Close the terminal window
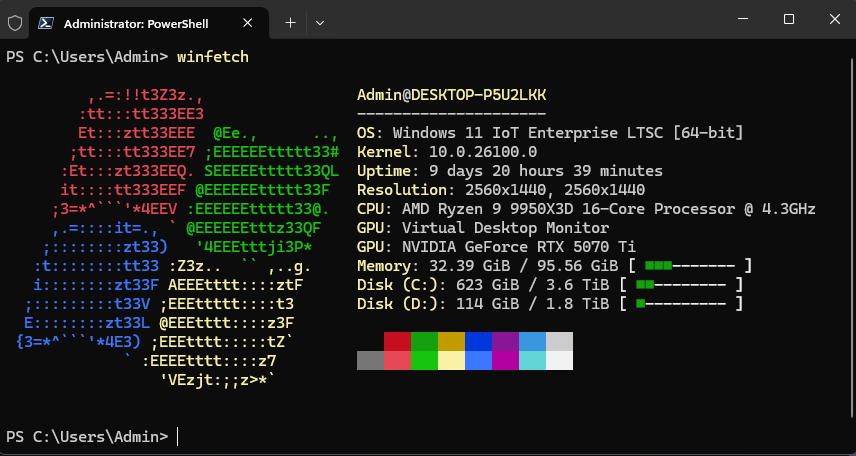 (x=834, y=19)
